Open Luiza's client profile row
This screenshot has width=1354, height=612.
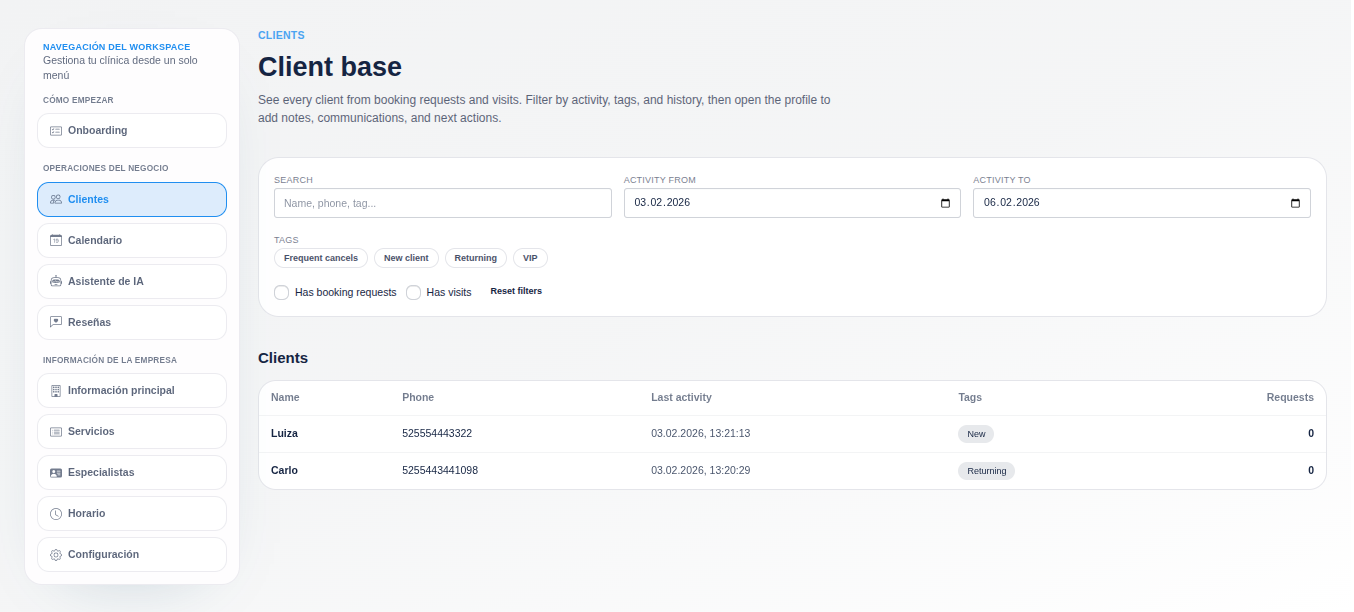284,434
